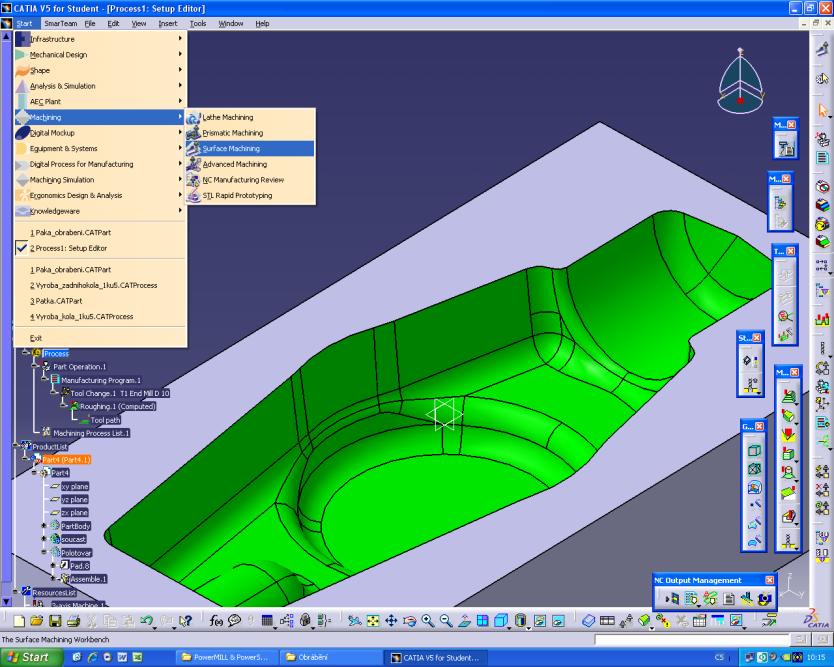The height and width of the screenshot is (667, 834).
Task: Expand the soucast body node
Action: click(44, 539)
